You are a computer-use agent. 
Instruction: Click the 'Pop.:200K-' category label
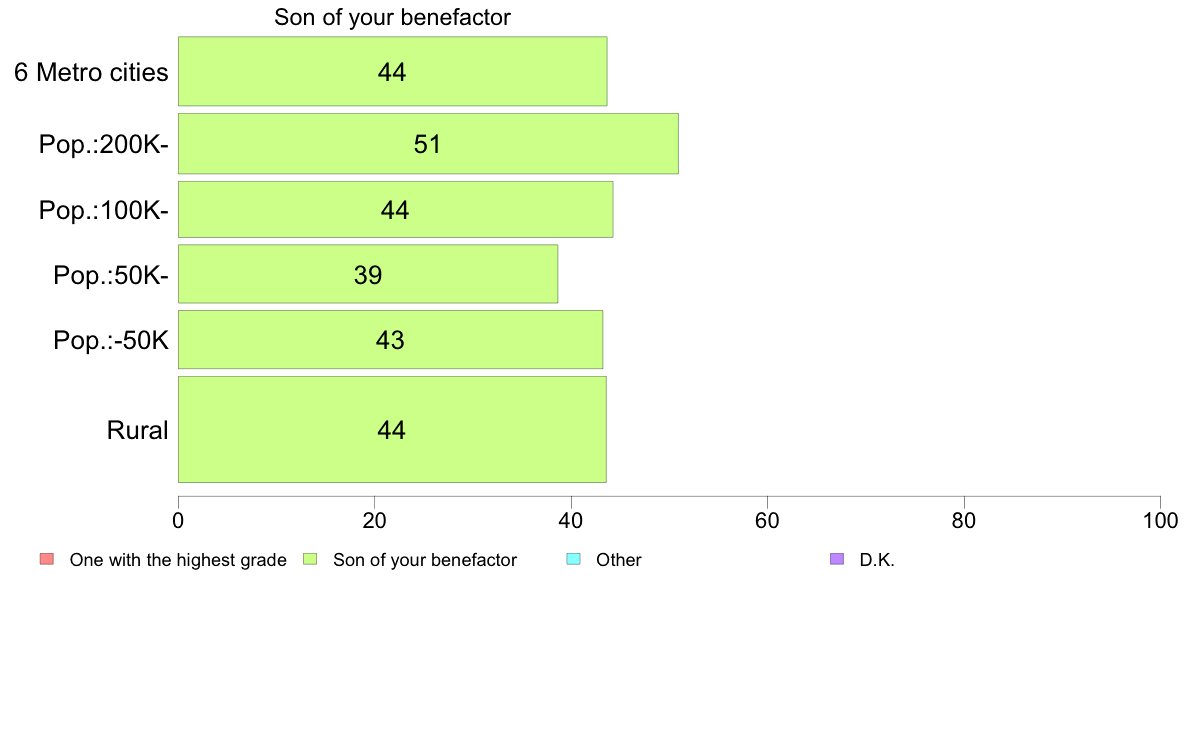pos(104,144)
